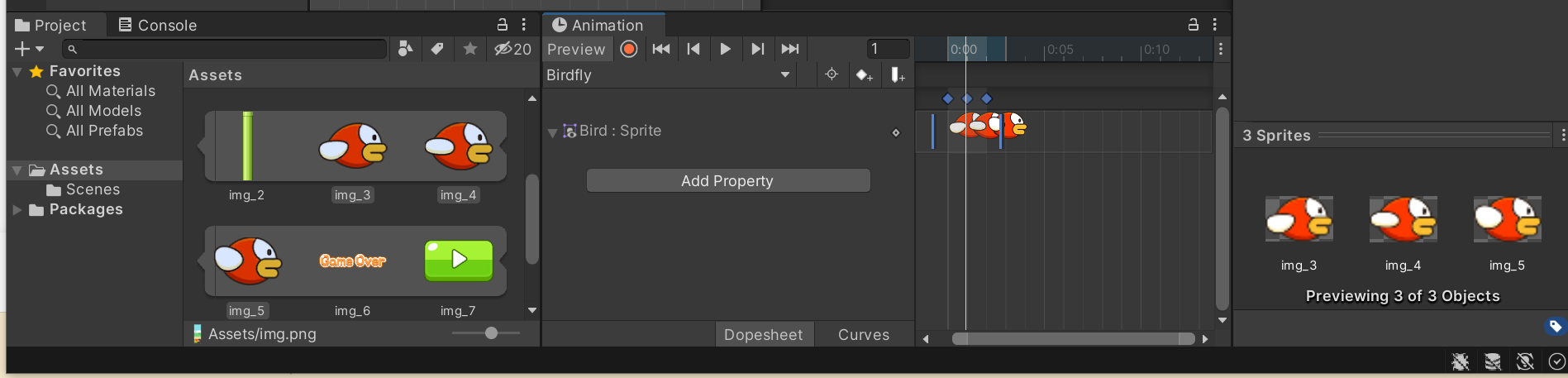Open the 3 Sprites preview options menu
The image size is (1568, 378).
[x=1562, y=135]
